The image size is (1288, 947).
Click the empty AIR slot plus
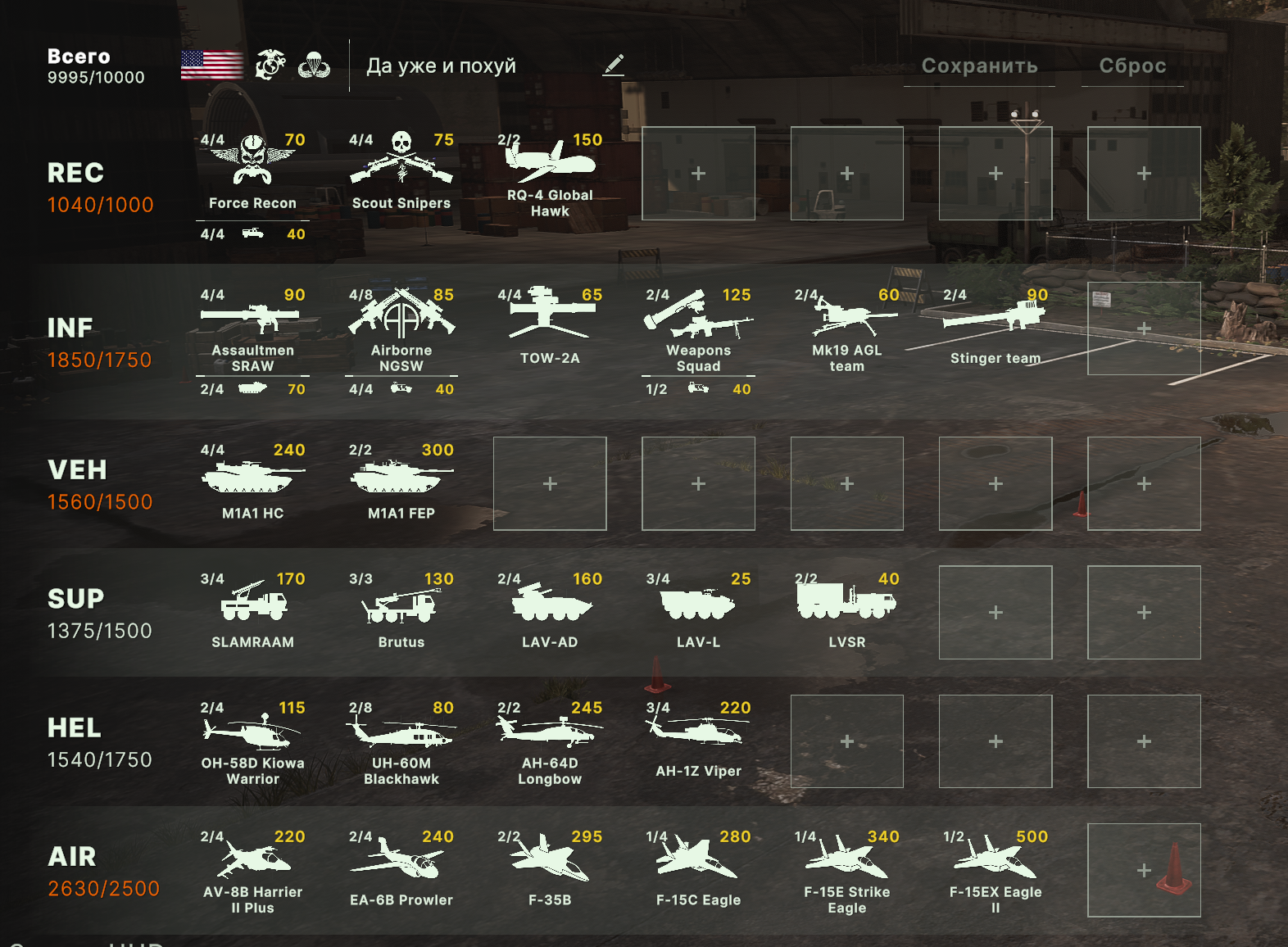1144,870
